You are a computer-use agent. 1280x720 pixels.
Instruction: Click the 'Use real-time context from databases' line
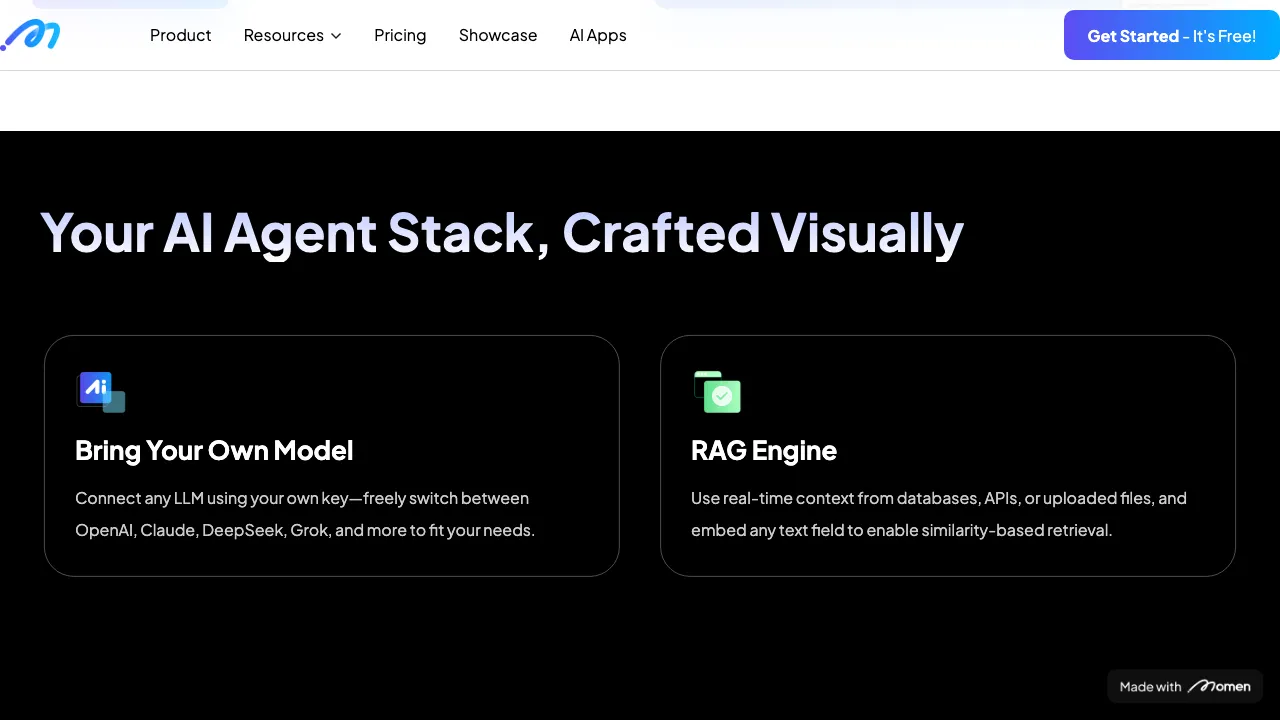[x=938, y=498]
